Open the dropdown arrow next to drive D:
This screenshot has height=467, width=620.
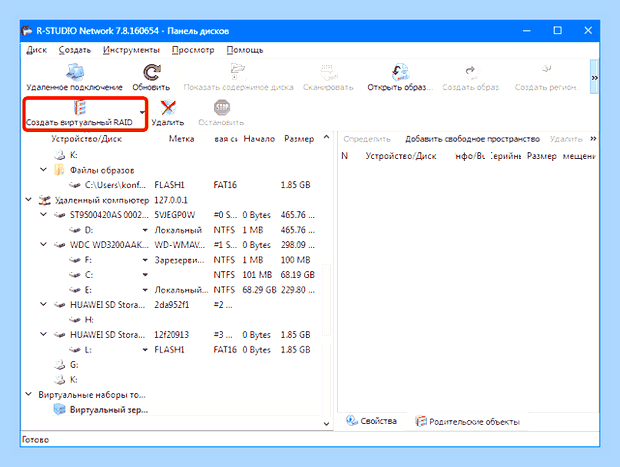tap(145, 230)
